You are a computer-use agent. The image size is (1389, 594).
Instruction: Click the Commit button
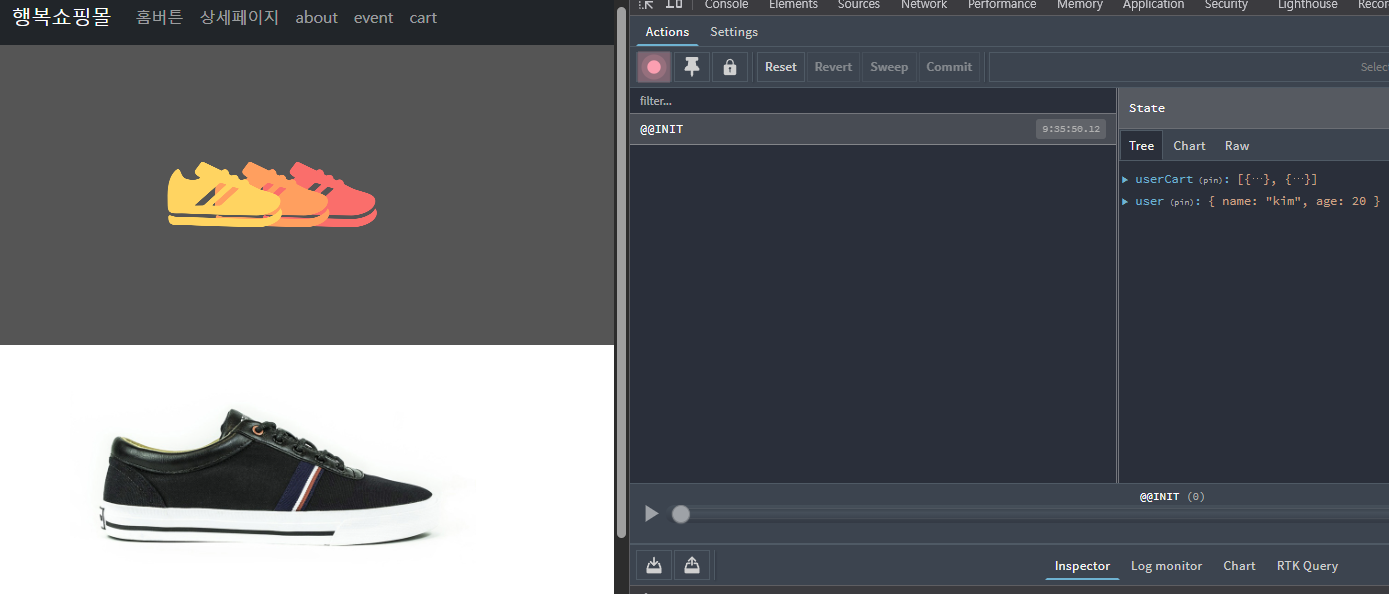[x=949, y=67]
